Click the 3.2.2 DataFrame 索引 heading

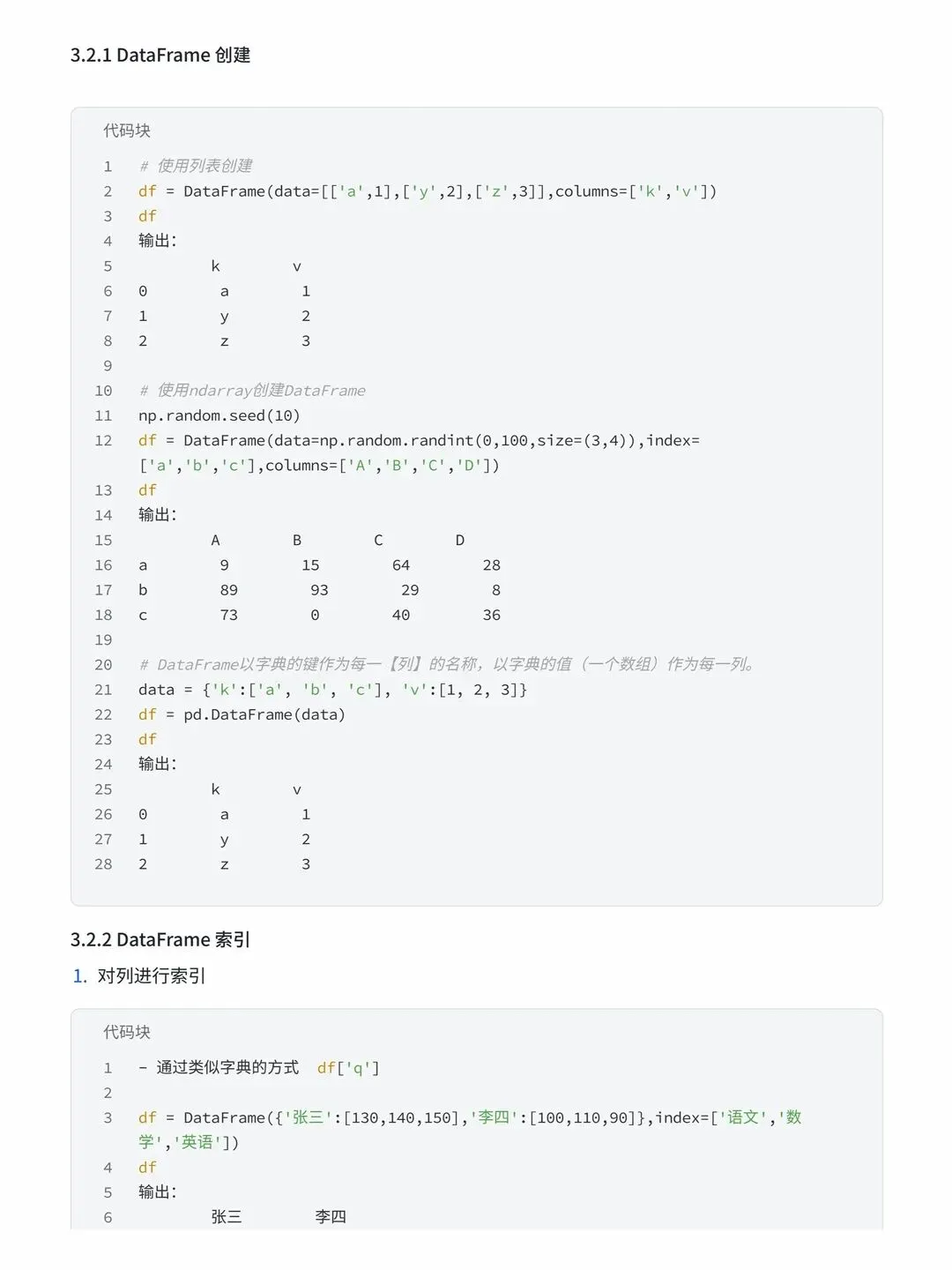click(160, 939)
